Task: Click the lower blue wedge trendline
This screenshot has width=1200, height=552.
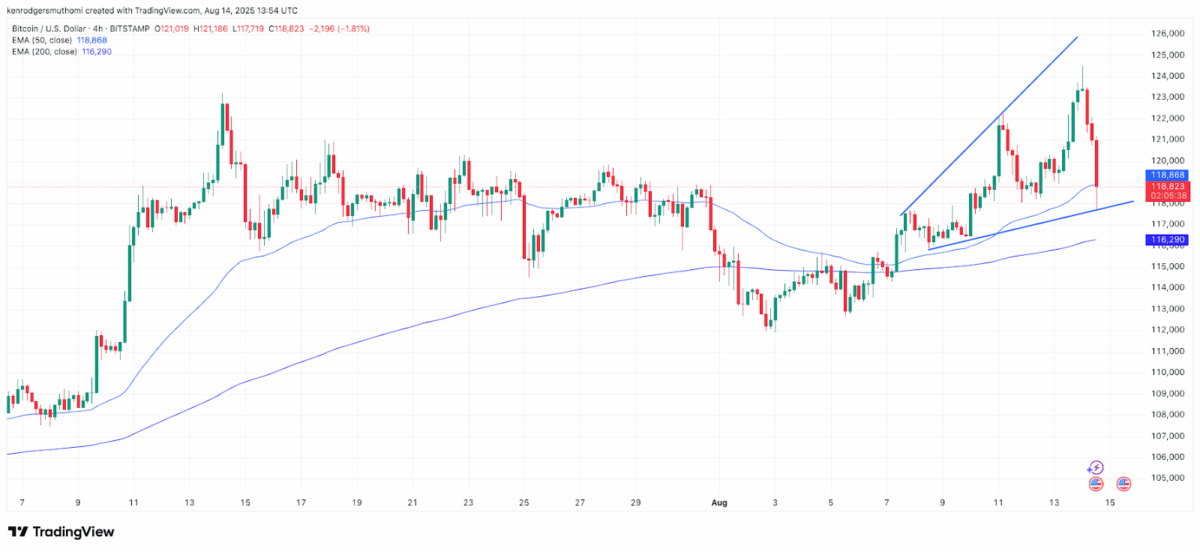Action: (x=1030, y=225)
